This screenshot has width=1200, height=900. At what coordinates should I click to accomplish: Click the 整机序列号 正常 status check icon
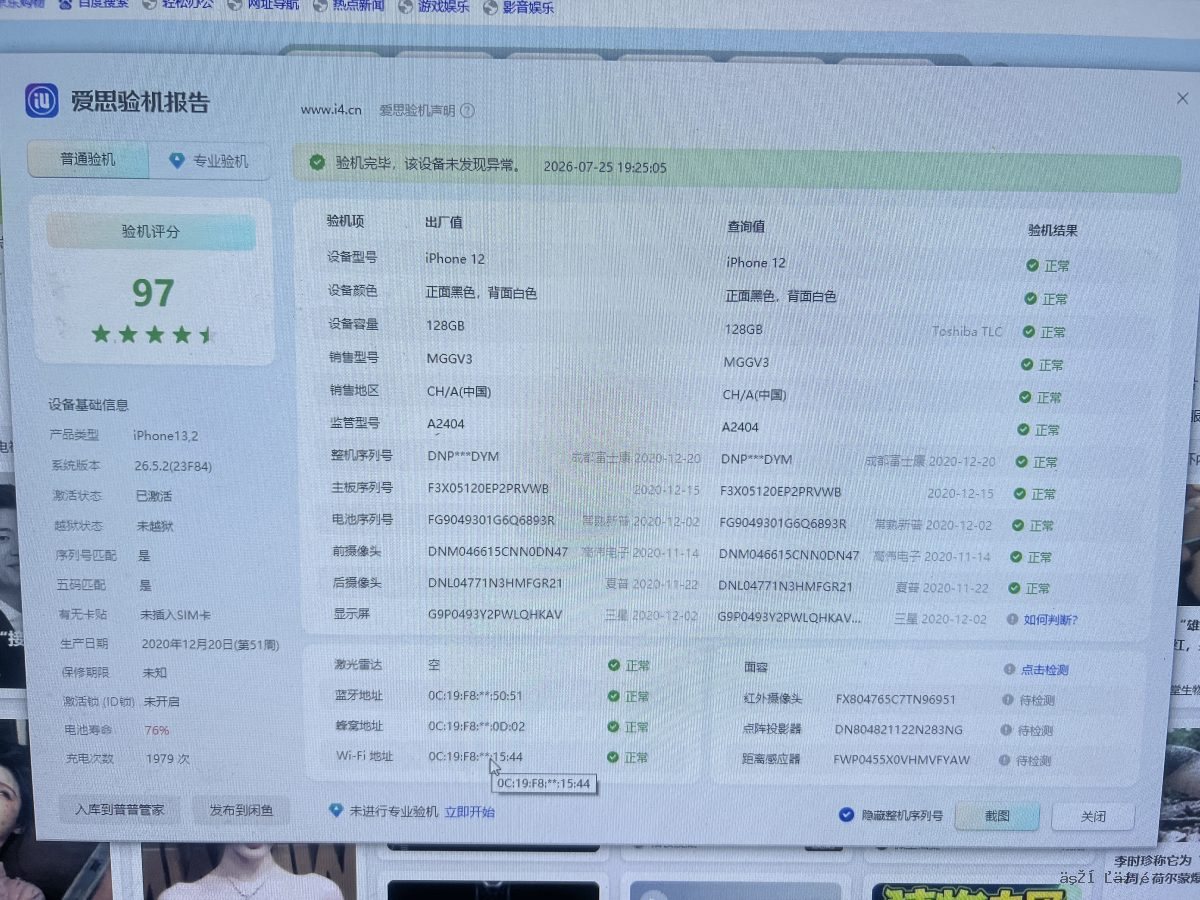point(1021,462)
